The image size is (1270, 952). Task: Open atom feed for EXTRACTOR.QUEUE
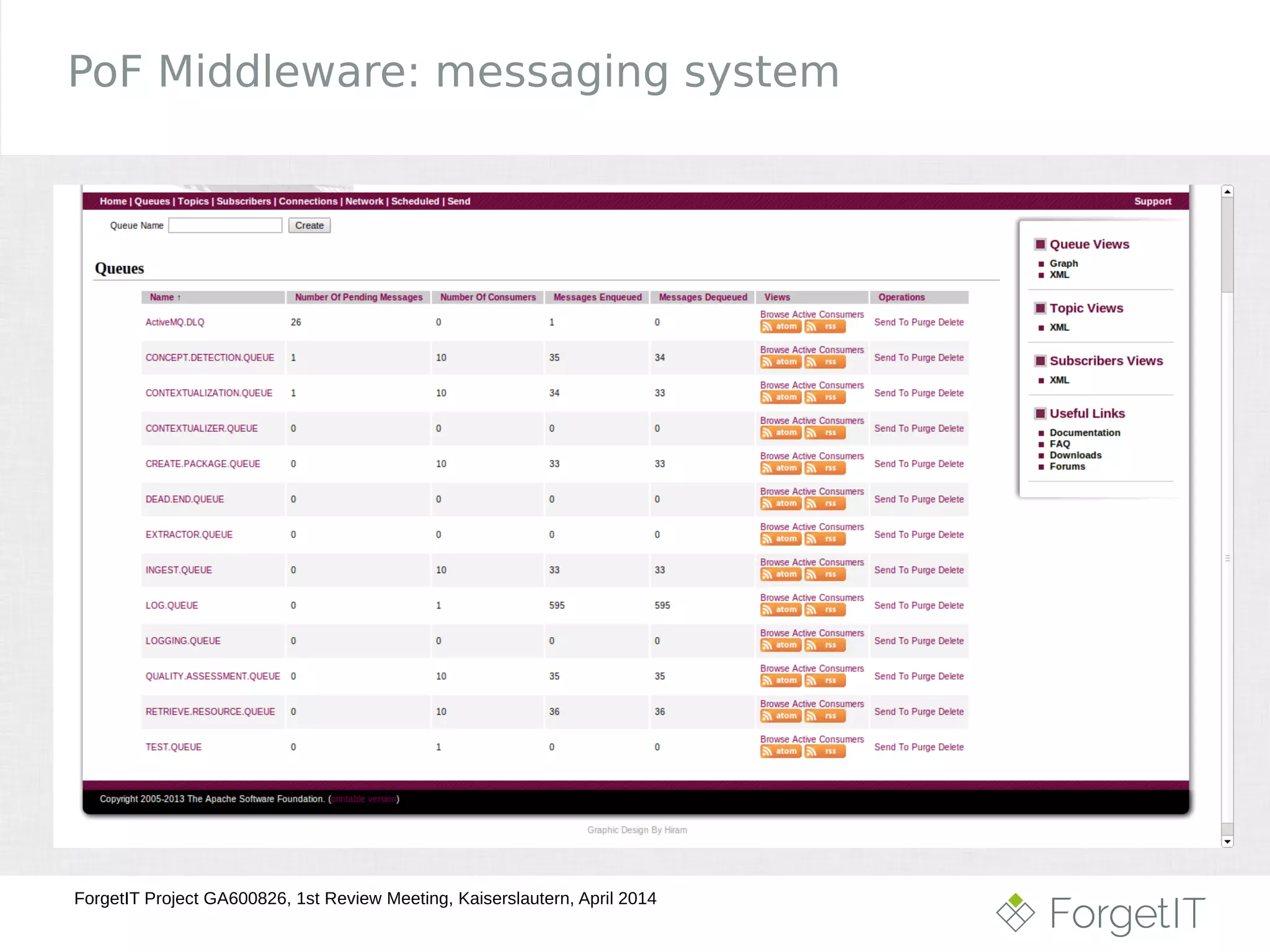(x=781, y=539)
